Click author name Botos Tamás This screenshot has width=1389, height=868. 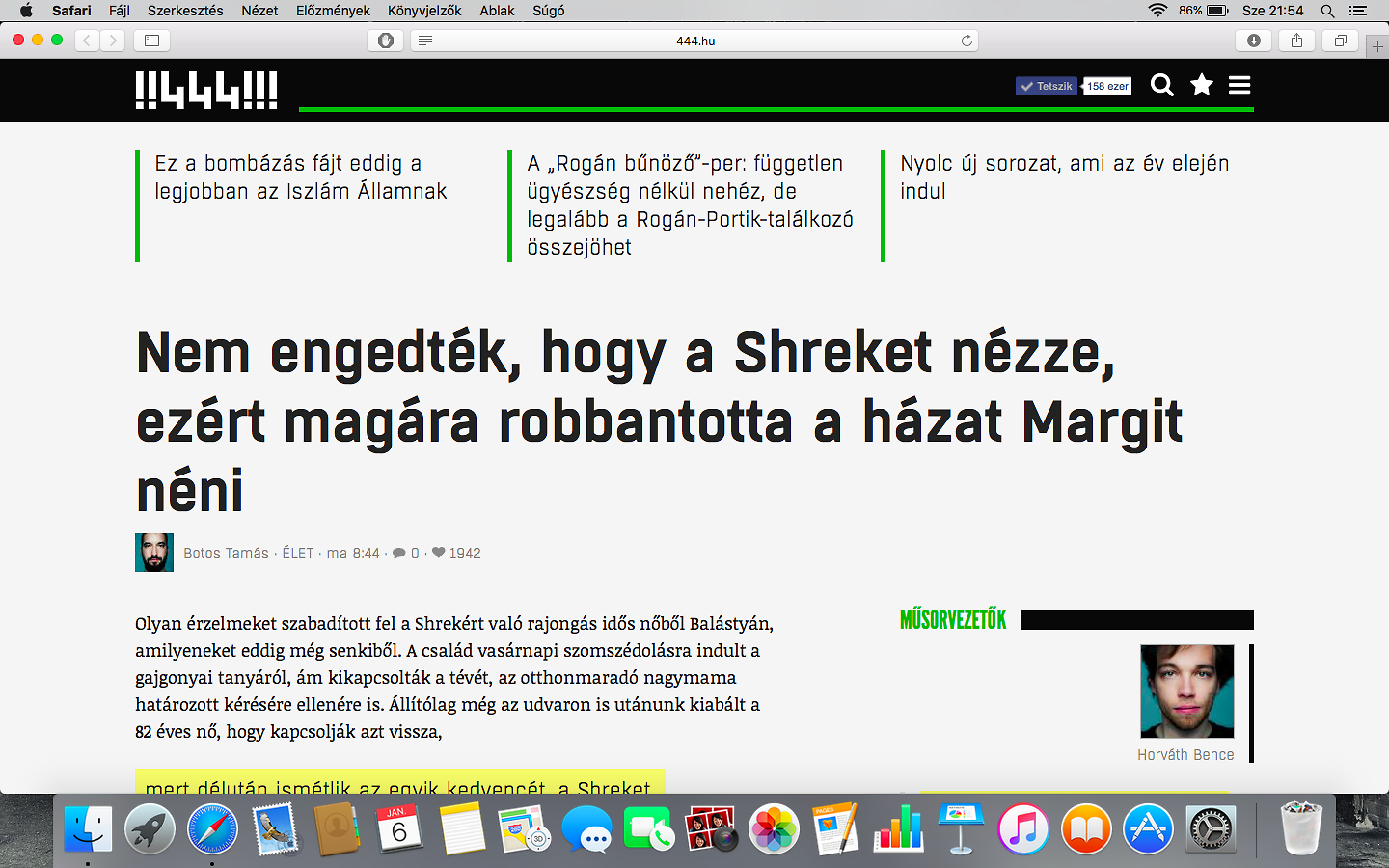[x=226, y=554]
